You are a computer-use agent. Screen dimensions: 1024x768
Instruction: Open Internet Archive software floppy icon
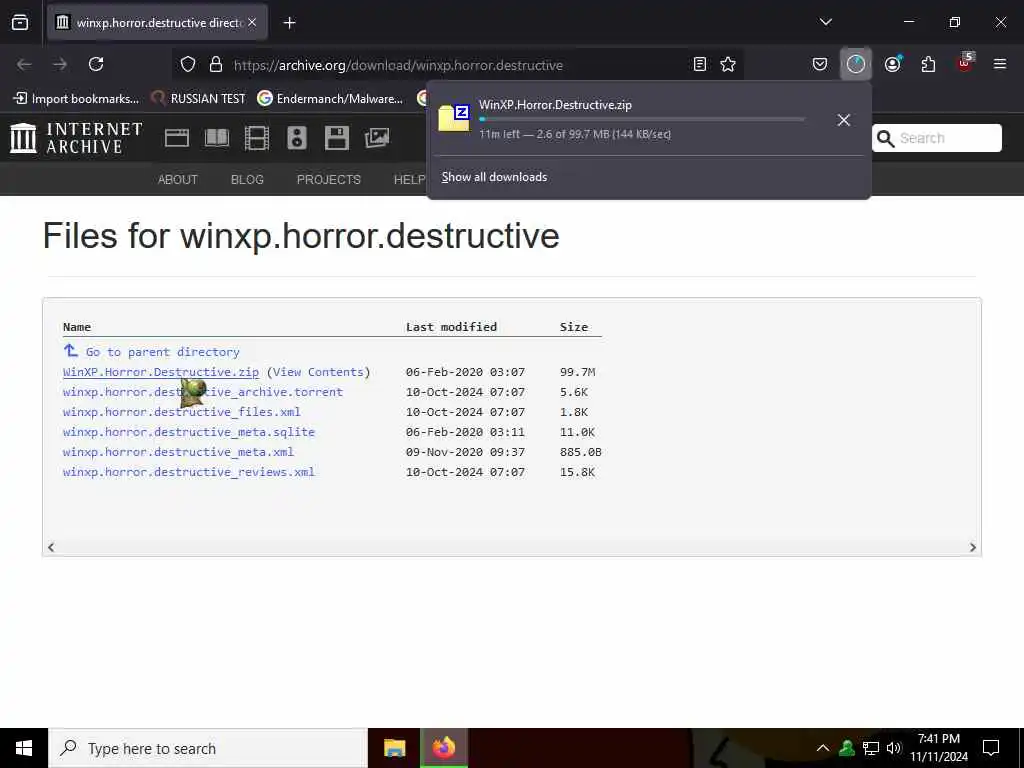point(336,138)
